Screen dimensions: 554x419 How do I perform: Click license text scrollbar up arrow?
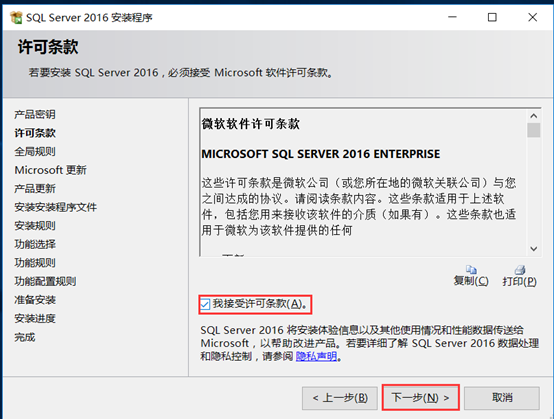(534, 116)
